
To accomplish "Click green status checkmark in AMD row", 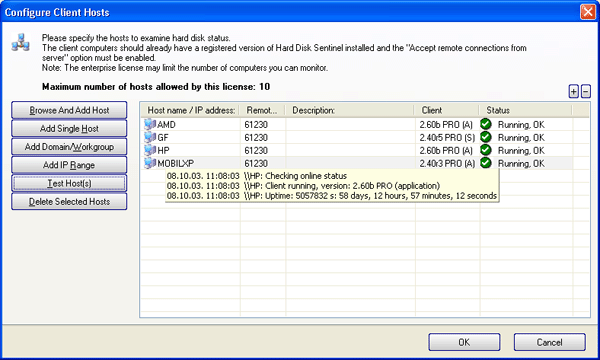I will click(x=486, y=124).
